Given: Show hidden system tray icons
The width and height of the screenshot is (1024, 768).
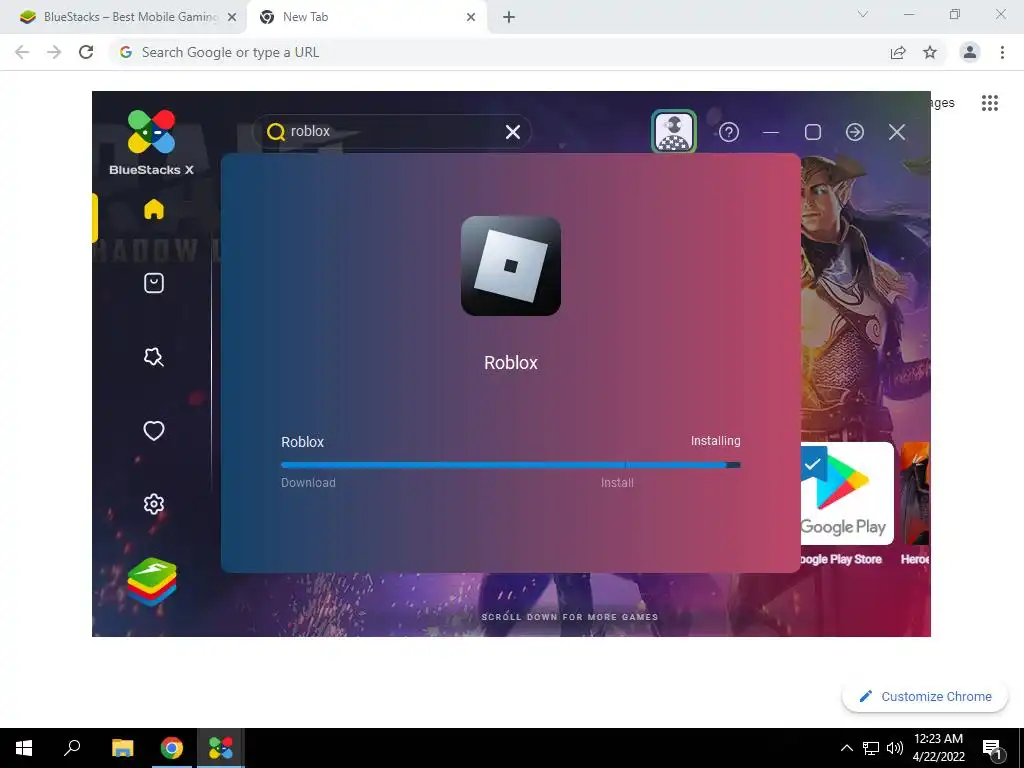Looking at the screenshot, I should 846,748.
